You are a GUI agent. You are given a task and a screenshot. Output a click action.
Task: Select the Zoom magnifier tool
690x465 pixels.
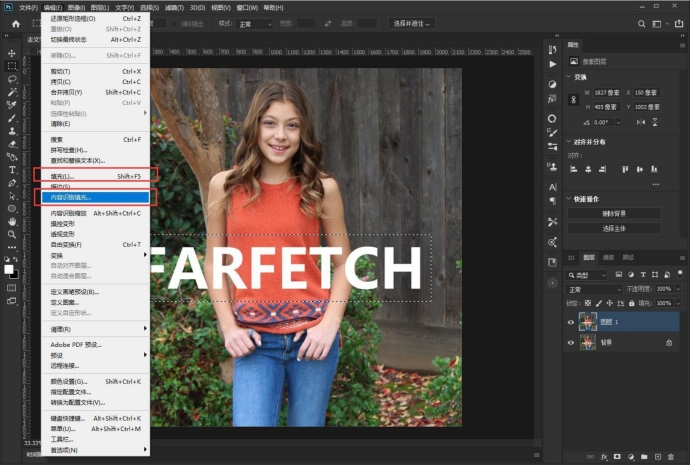pyautogui.click(x=12, y=234)
